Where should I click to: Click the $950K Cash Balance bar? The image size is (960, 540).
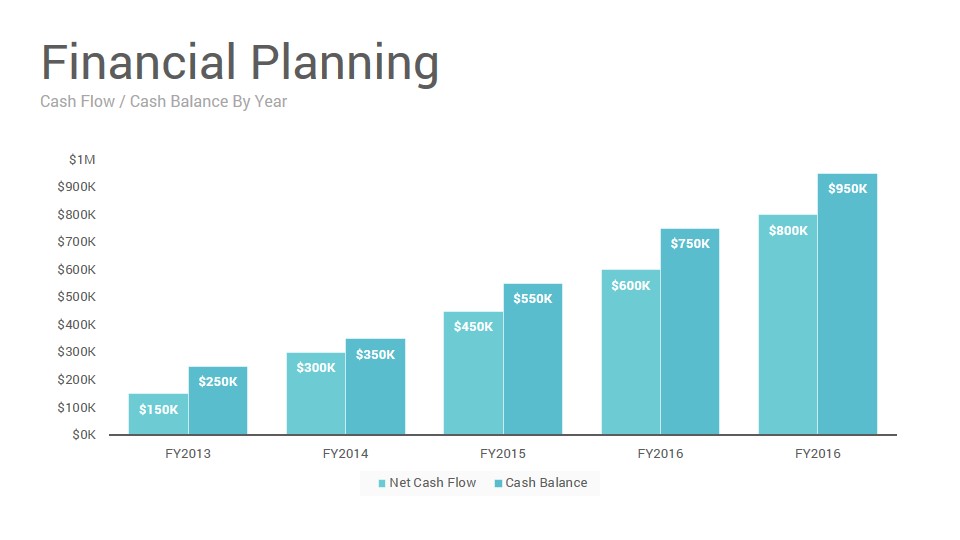(x=847, y=304)
